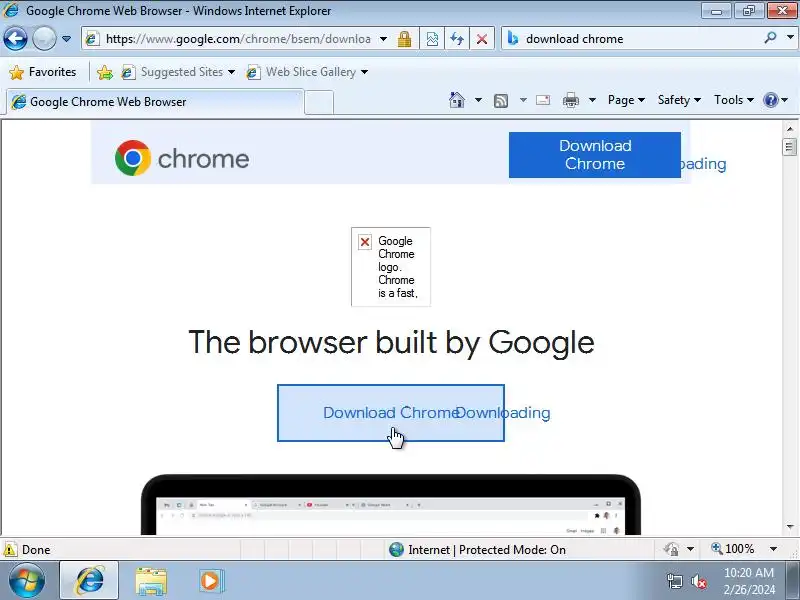Click the muted volume tray icon
This screenshot has height=600, width=800.
[x=698, y=581]
